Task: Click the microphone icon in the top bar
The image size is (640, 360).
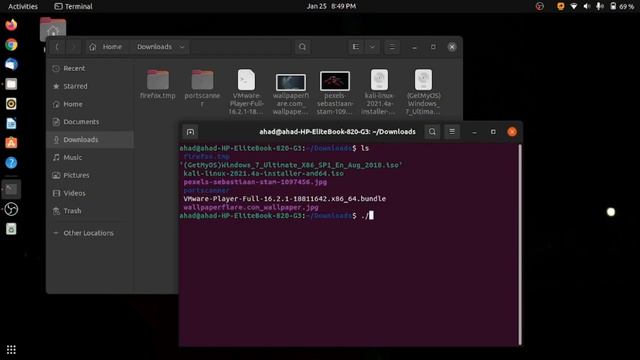Action: point(600,6)
